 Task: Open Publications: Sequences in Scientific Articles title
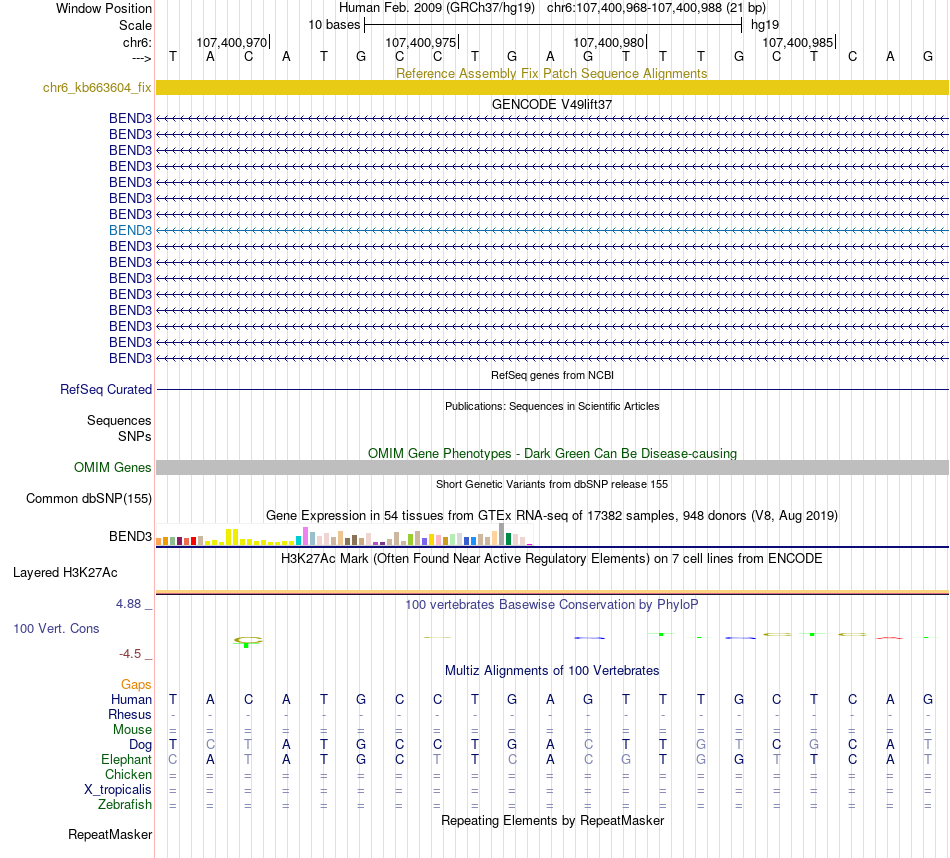(552, 406)
